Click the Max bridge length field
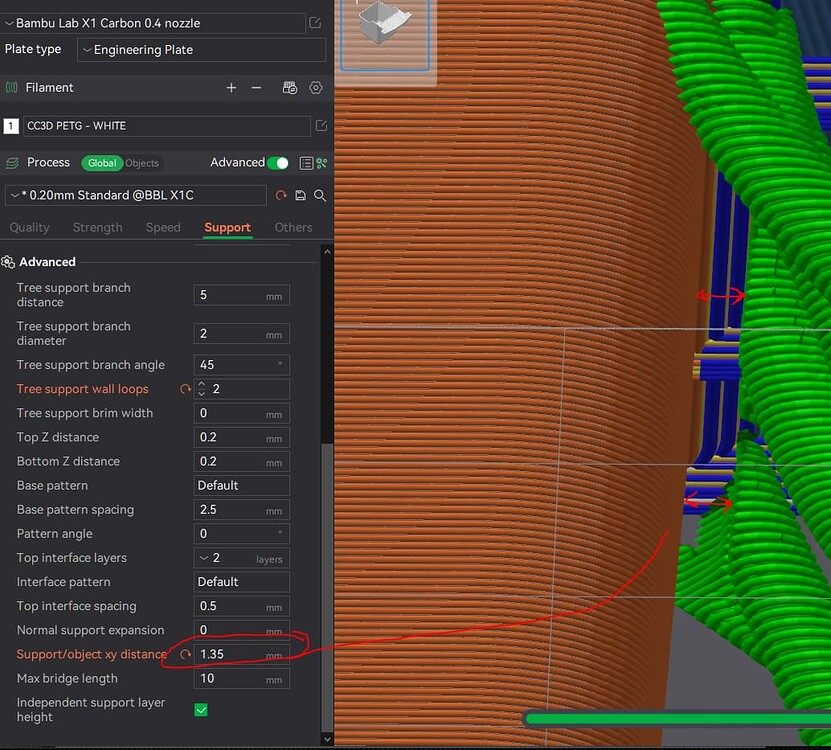 coord(242,679)
